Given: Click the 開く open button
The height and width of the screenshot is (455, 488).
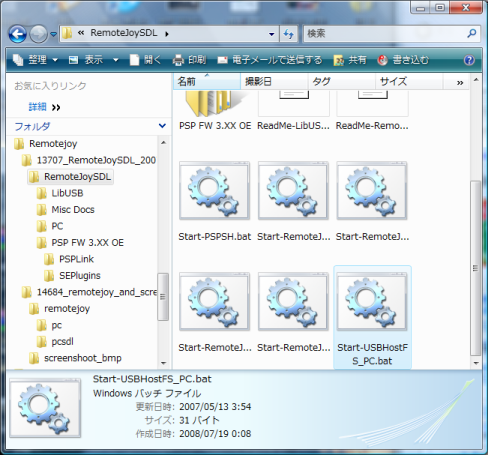Looking at the screenshot, I should pos(146,60).
